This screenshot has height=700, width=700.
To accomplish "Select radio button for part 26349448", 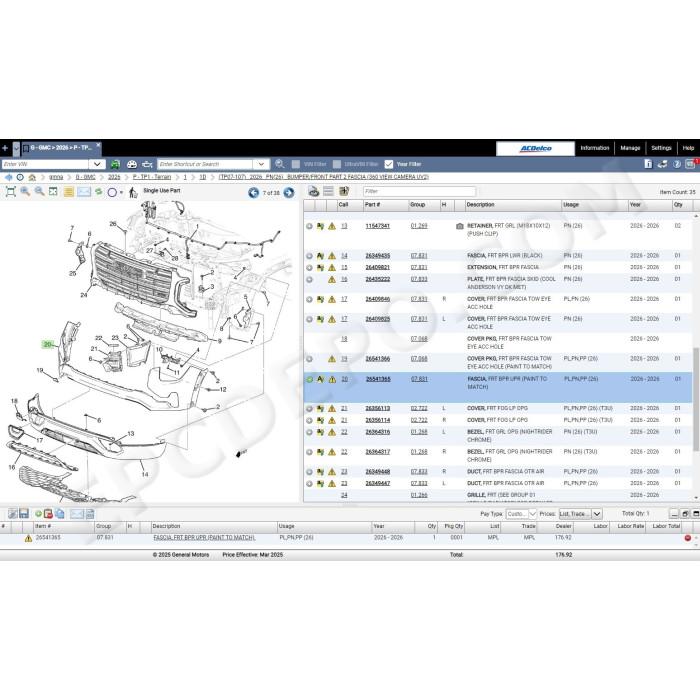I will [309, 472].
